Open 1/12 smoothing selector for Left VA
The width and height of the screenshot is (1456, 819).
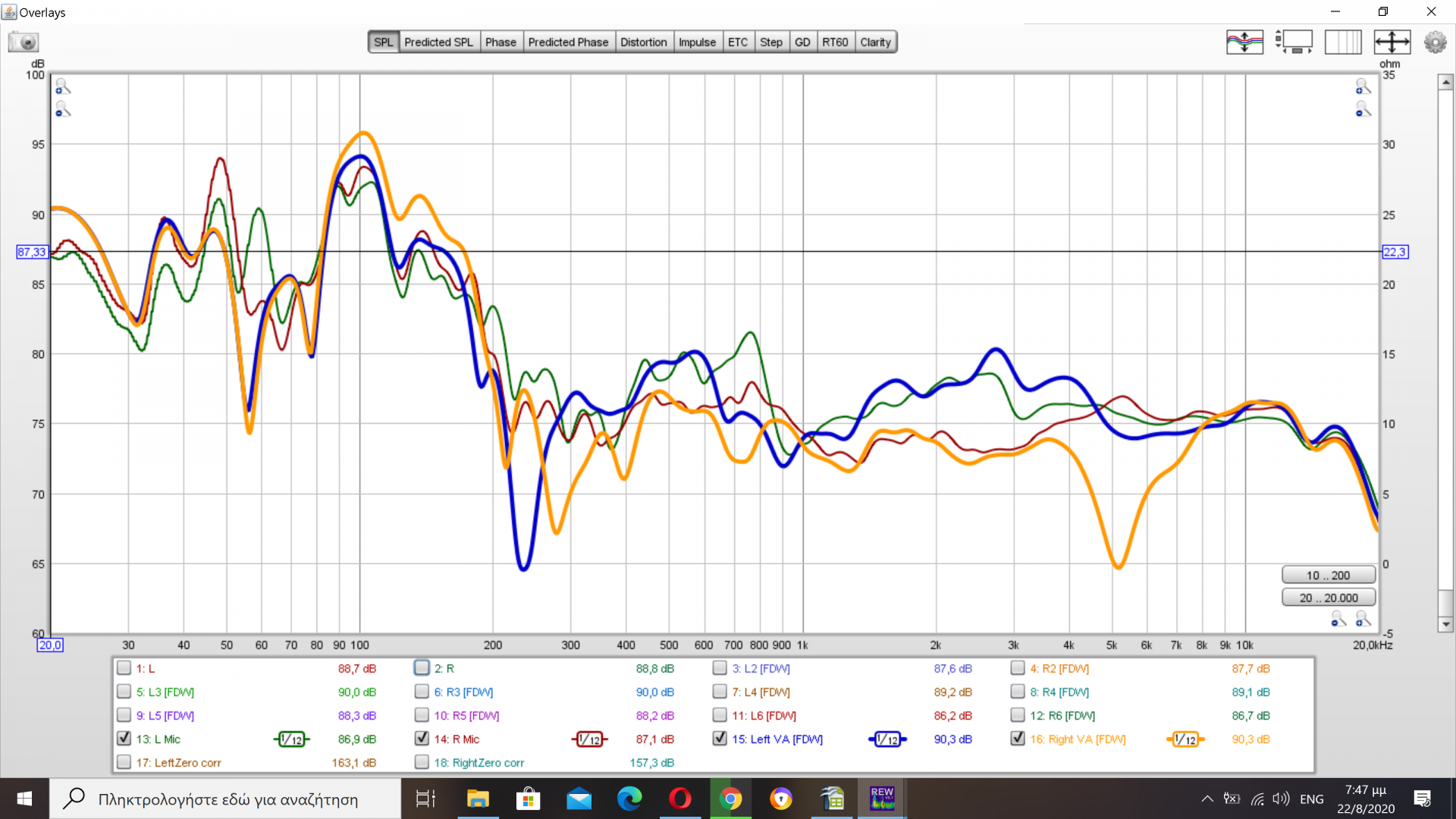[x=887, y=739]
